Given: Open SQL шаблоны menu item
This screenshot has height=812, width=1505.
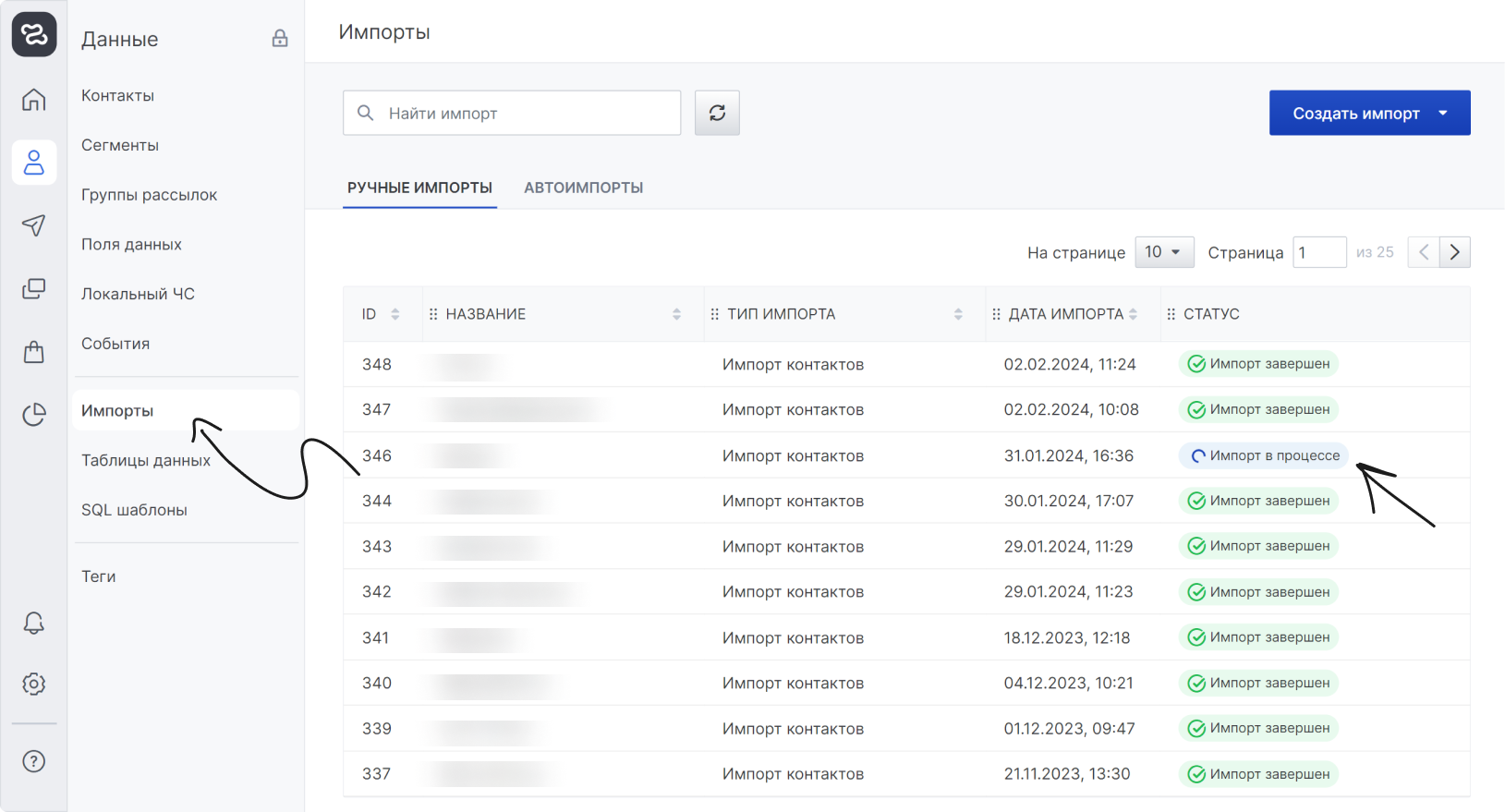Looking at the screenshot, I should point(134,510).
